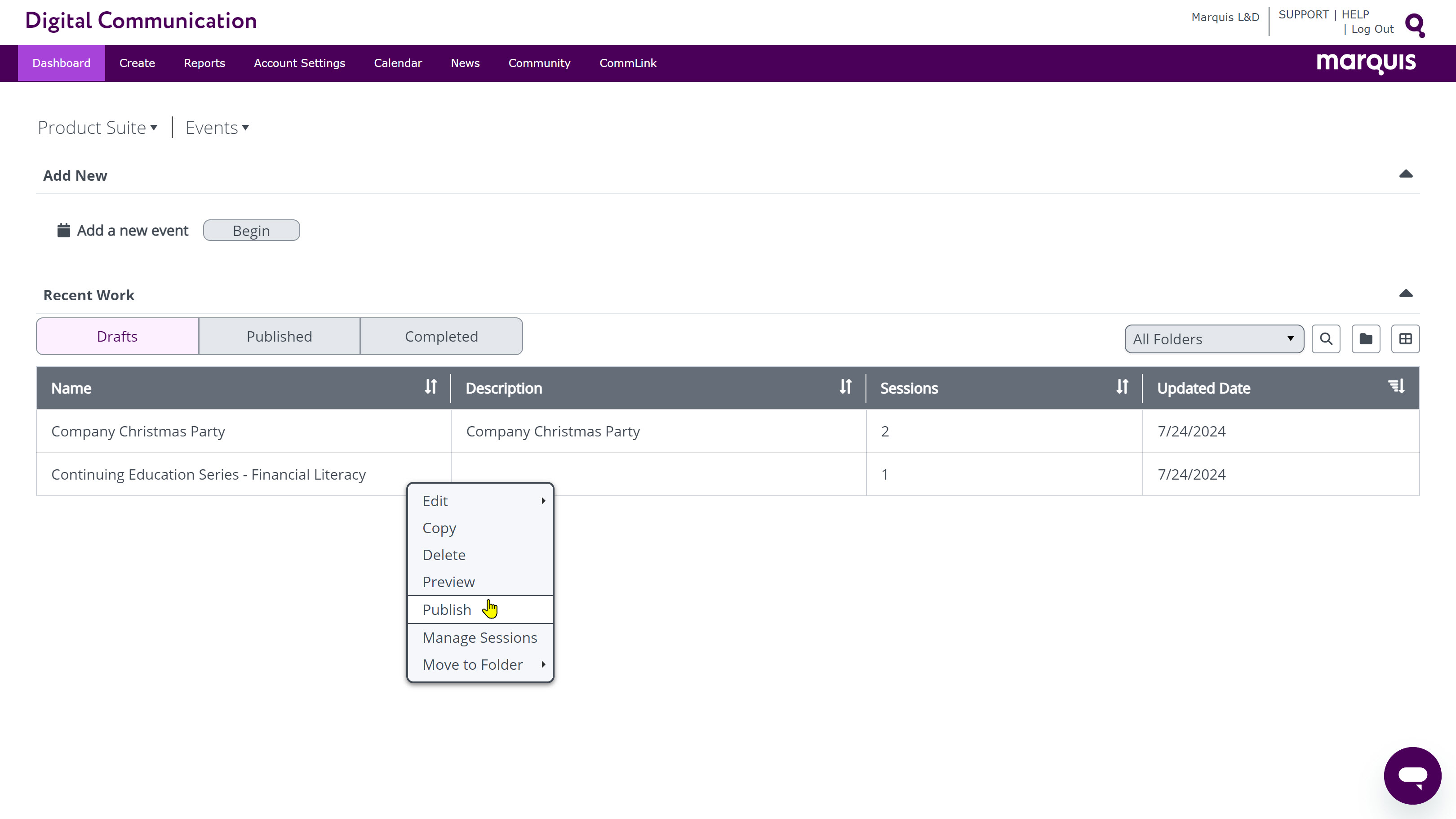Switch to grid view icon

click(x=1405, y=339)
